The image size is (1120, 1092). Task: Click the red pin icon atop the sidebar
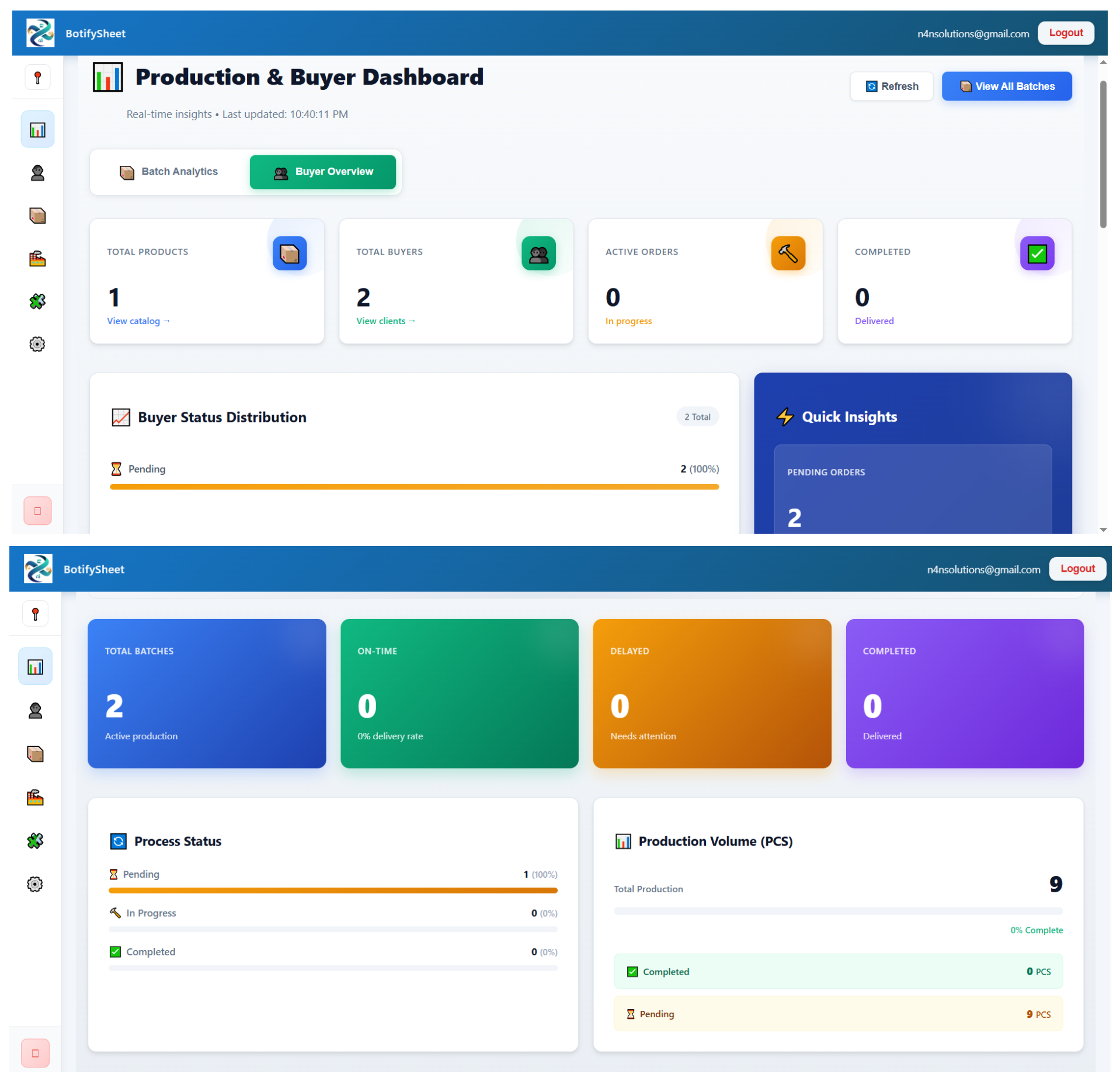point(37,76)
